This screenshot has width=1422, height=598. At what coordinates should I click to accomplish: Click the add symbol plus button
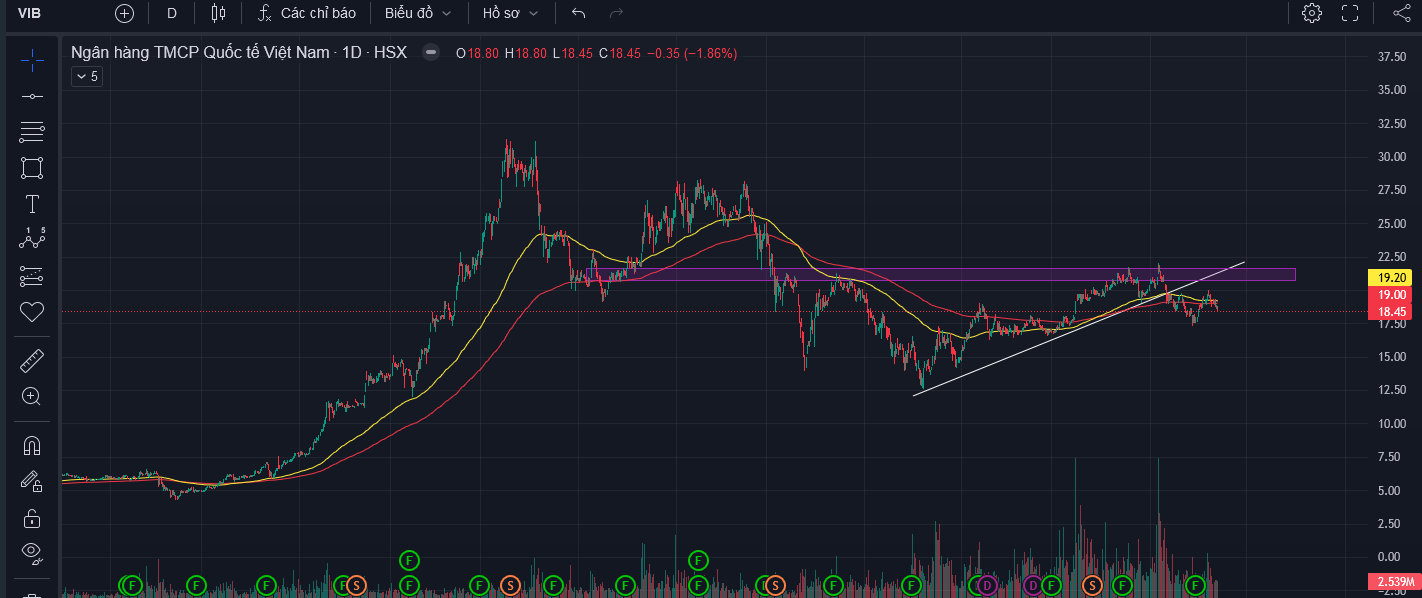tap(124, 13)
